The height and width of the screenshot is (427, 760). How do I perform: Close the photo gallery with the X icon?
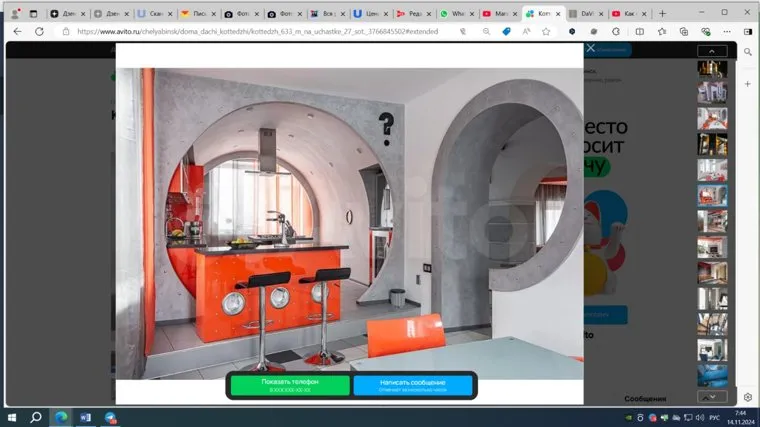pos(591,48)
